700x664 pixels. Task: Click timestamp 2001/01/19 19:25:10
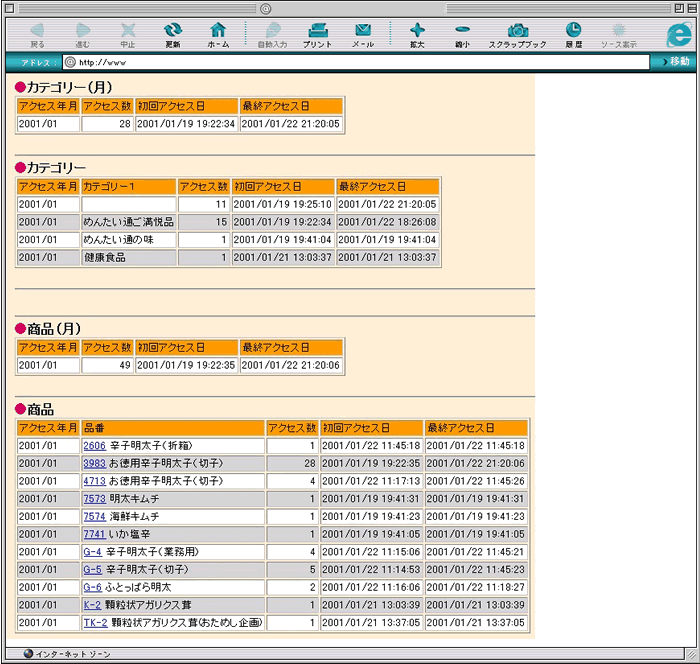[x=283, y=204]
